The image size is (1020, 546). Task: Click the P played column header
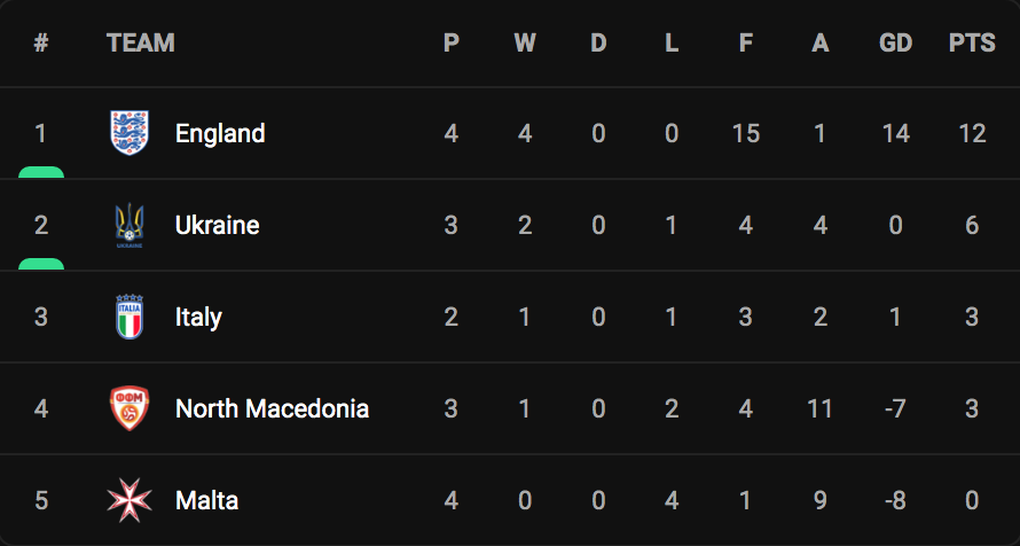(x=451, y=43)
